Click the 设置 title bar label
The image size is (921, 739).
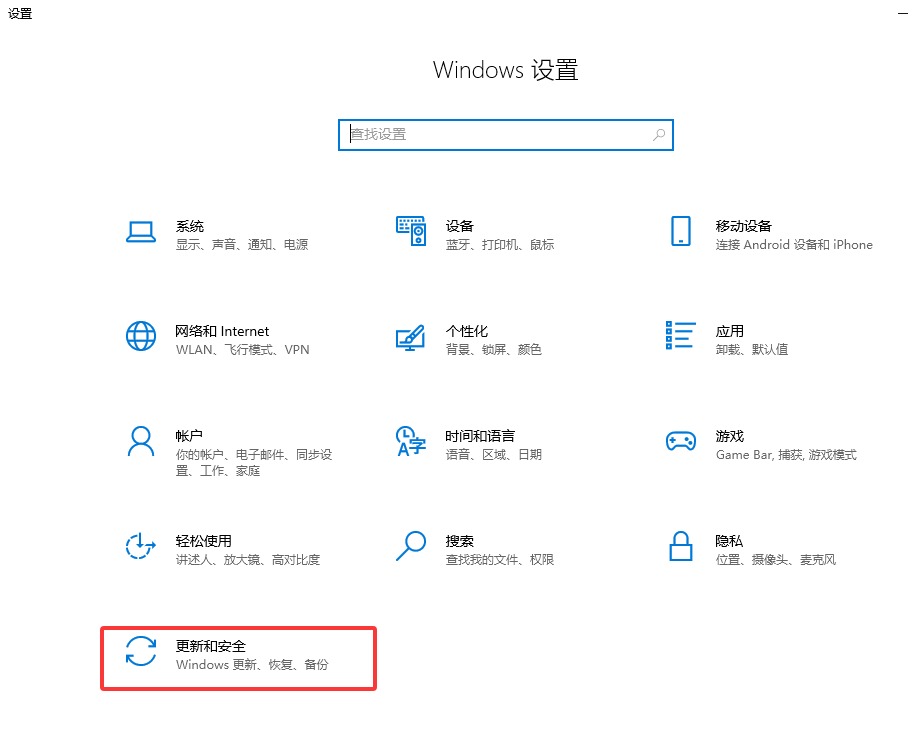19,14
